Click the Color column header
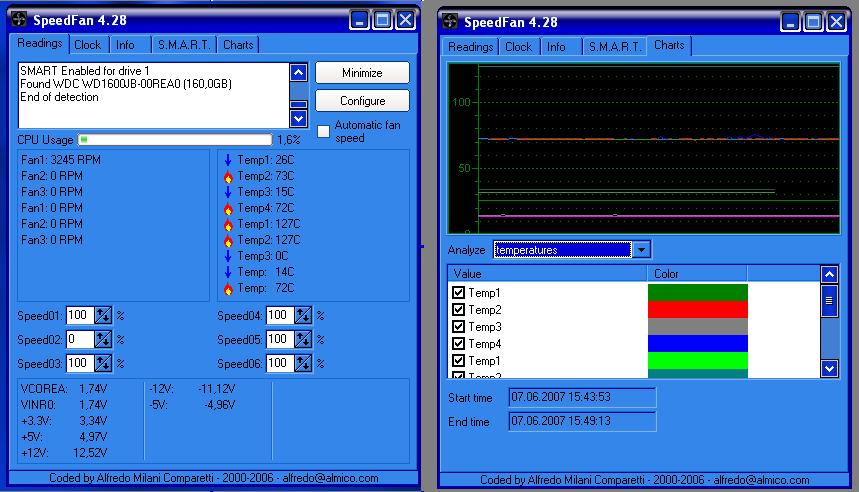The image size is (859, 492). click(697, 274)
